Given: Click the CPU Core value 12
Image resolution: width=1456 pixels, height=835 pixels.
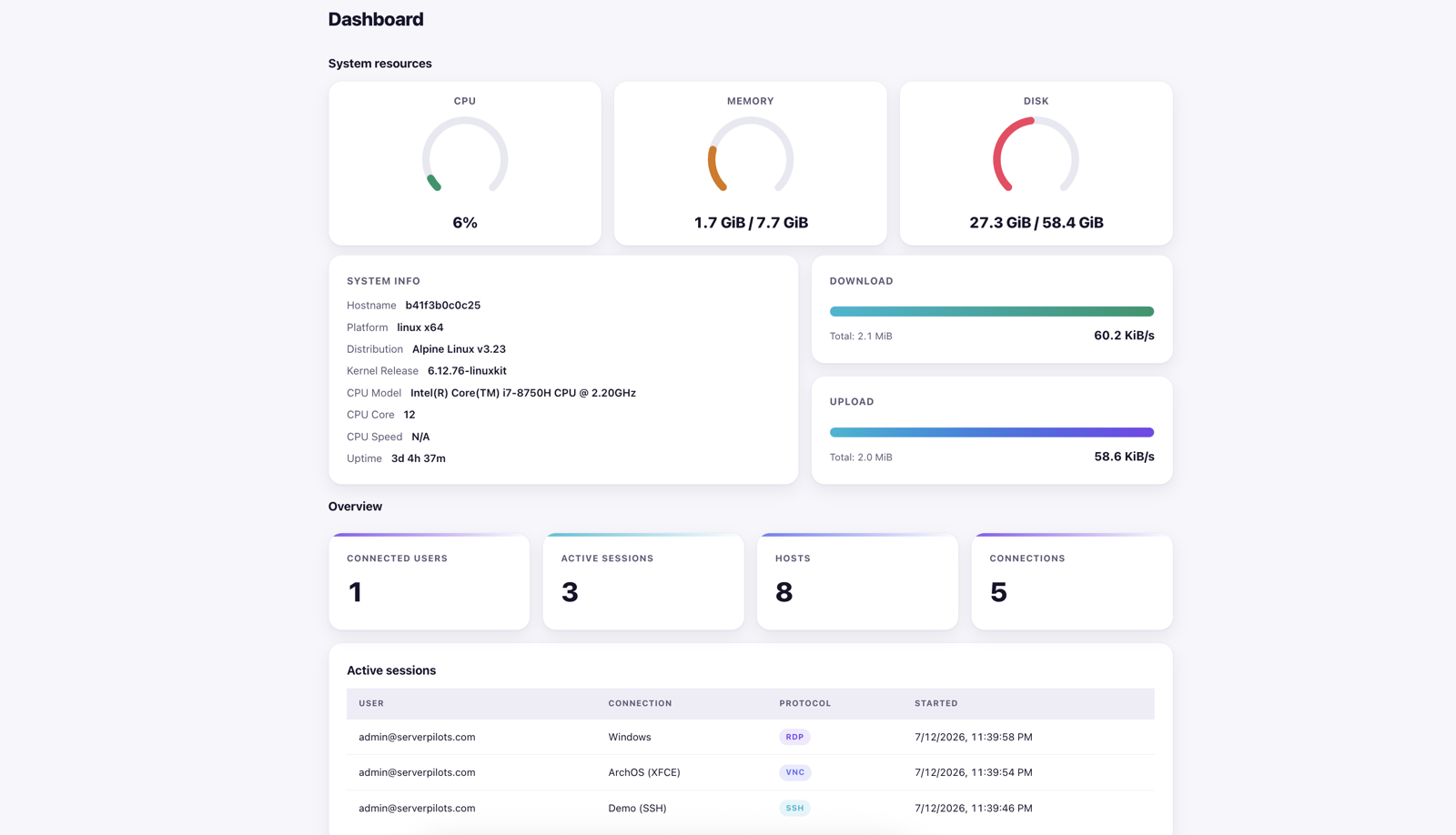Looking at the screenshot, I should coord(409,415).
